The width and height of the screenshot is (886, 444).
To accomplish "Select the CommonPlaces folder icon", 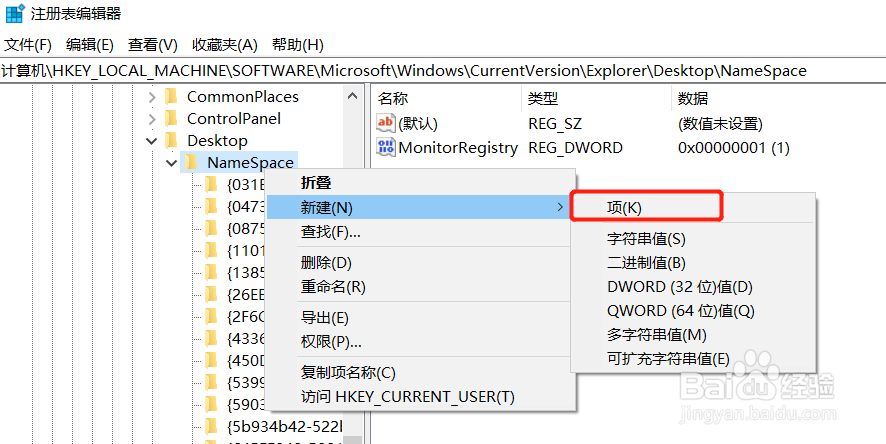I will pos(171,97).
